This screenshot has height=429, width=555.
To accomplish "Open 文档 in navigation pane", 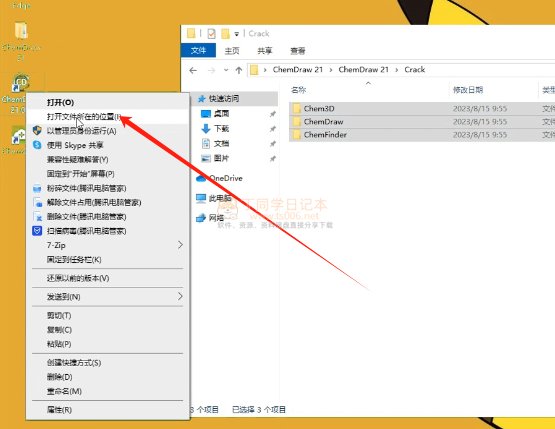I will [222, 143].
